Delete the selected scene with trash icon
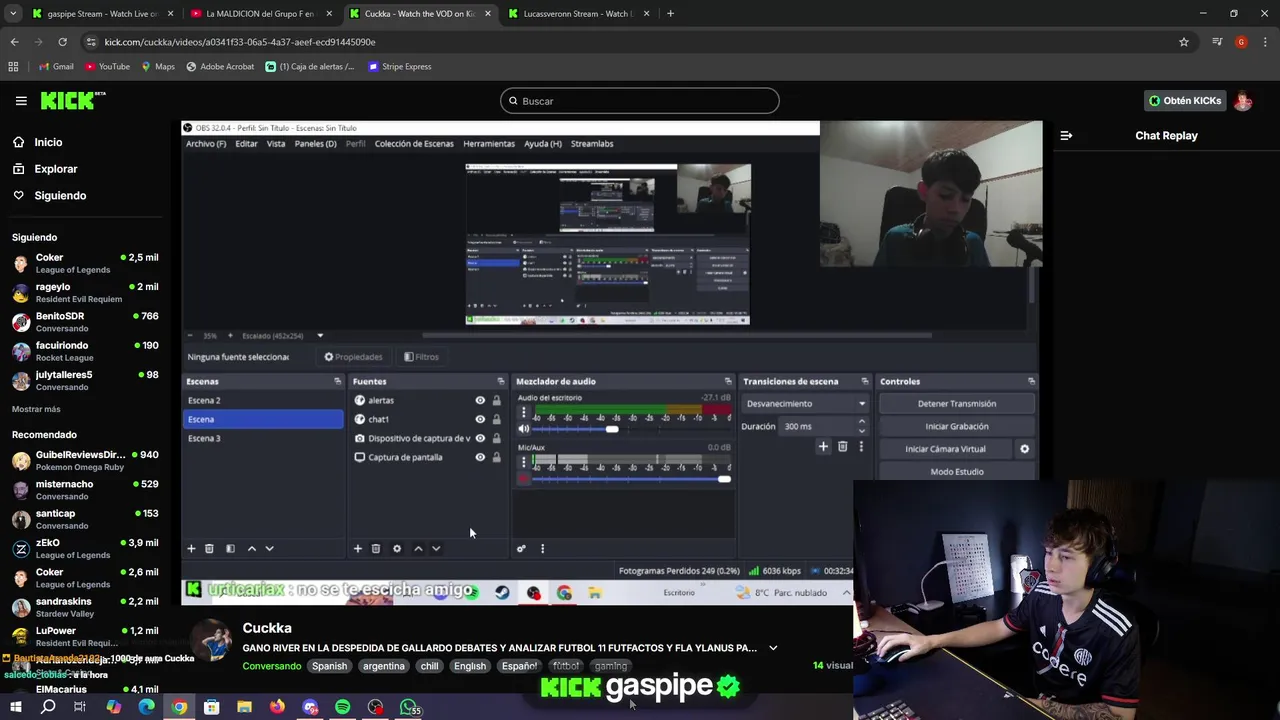This screenshot has width=1280, height=720. [209, 548]
